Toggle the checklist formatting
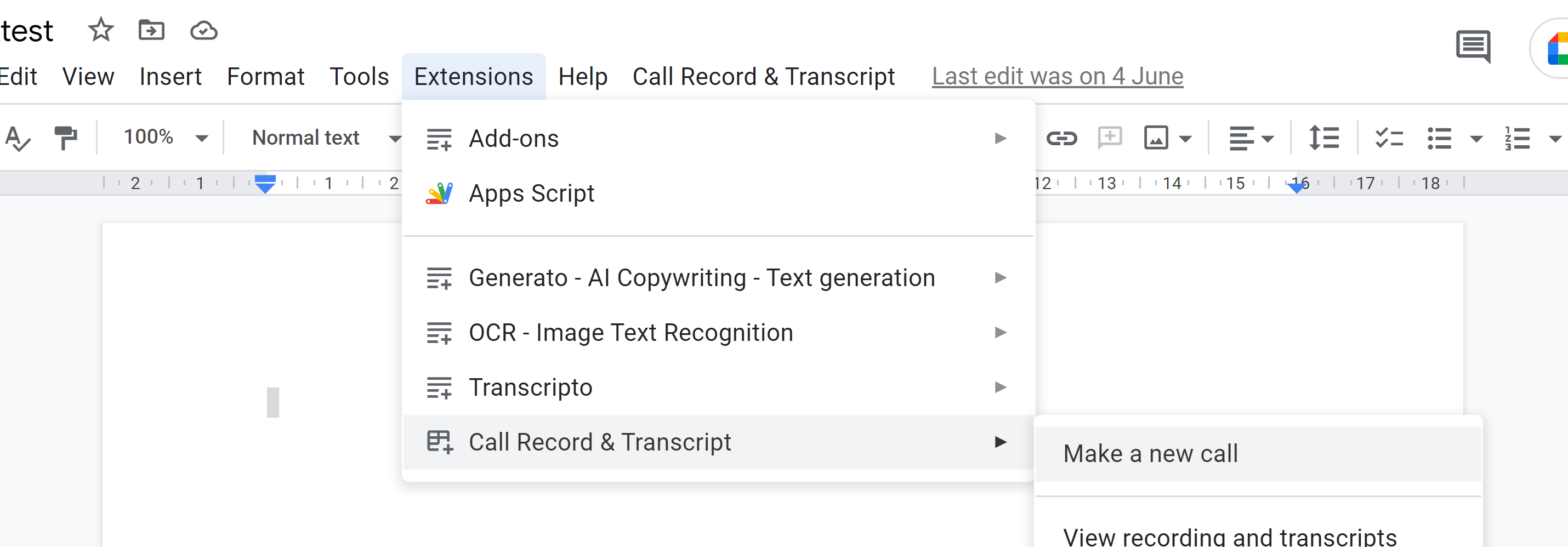Viewport: 1568px width, 547px height. (x=1388, y=138)
